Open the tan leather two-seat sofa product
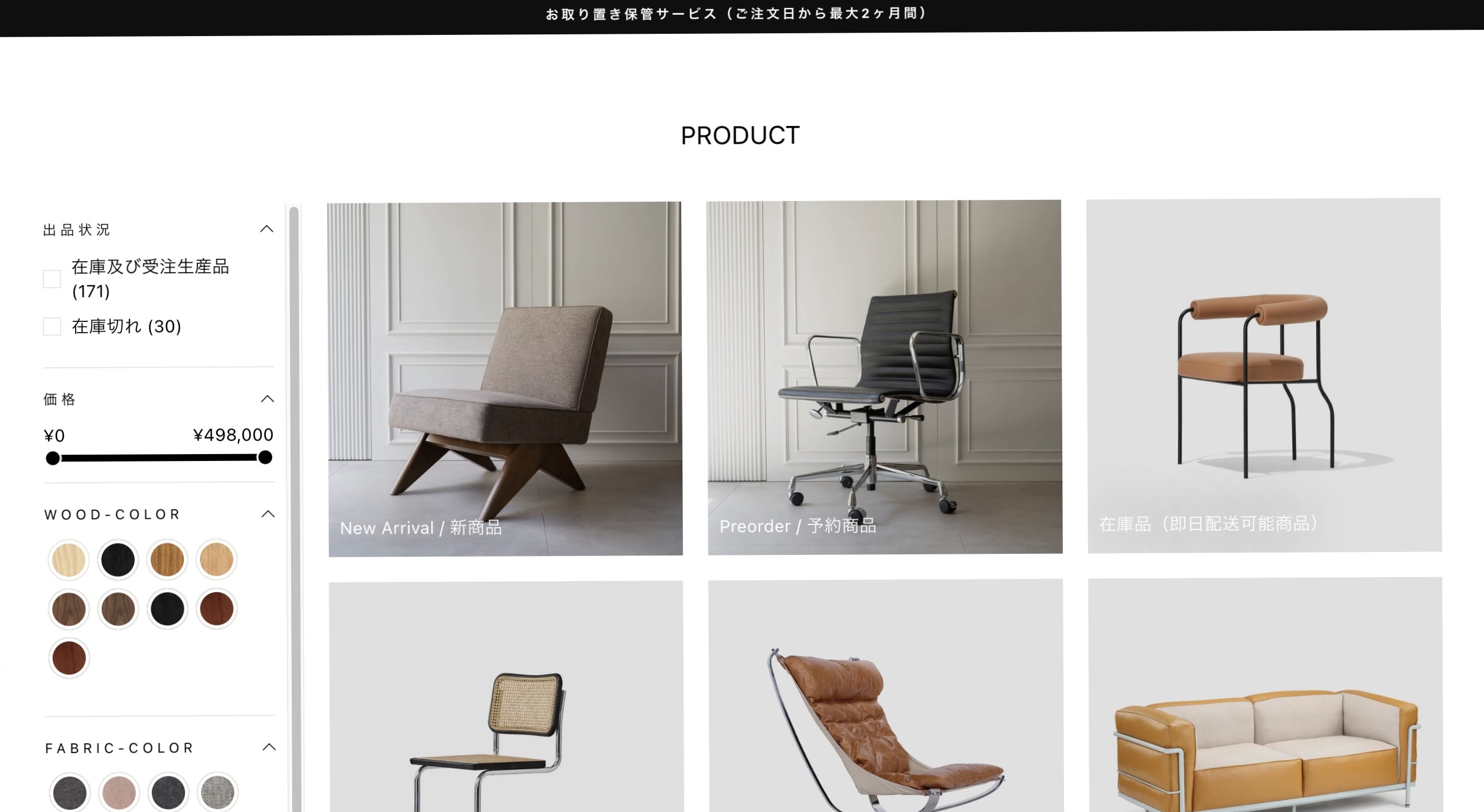Screen dimensions: 1484x812 click(x=1266, y=695)
